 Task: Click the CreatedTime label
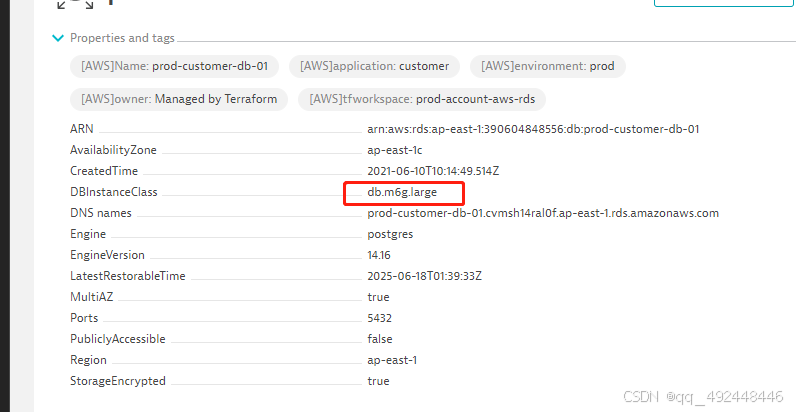point(104,171)
